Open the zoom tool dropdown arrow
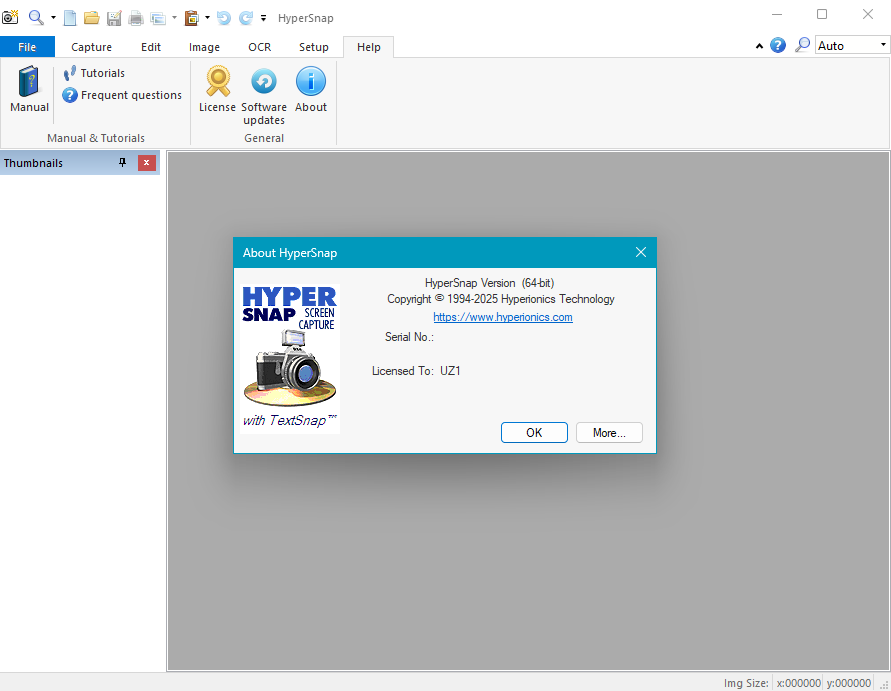891x691 pixels. (x=53, y=18)
